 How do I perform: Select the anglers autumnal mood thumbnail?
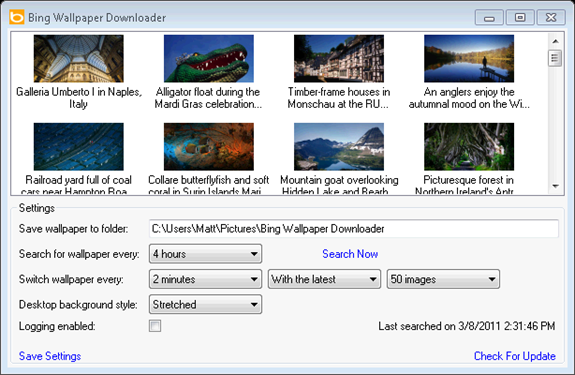pyautogui.click(x=469, y=59)
